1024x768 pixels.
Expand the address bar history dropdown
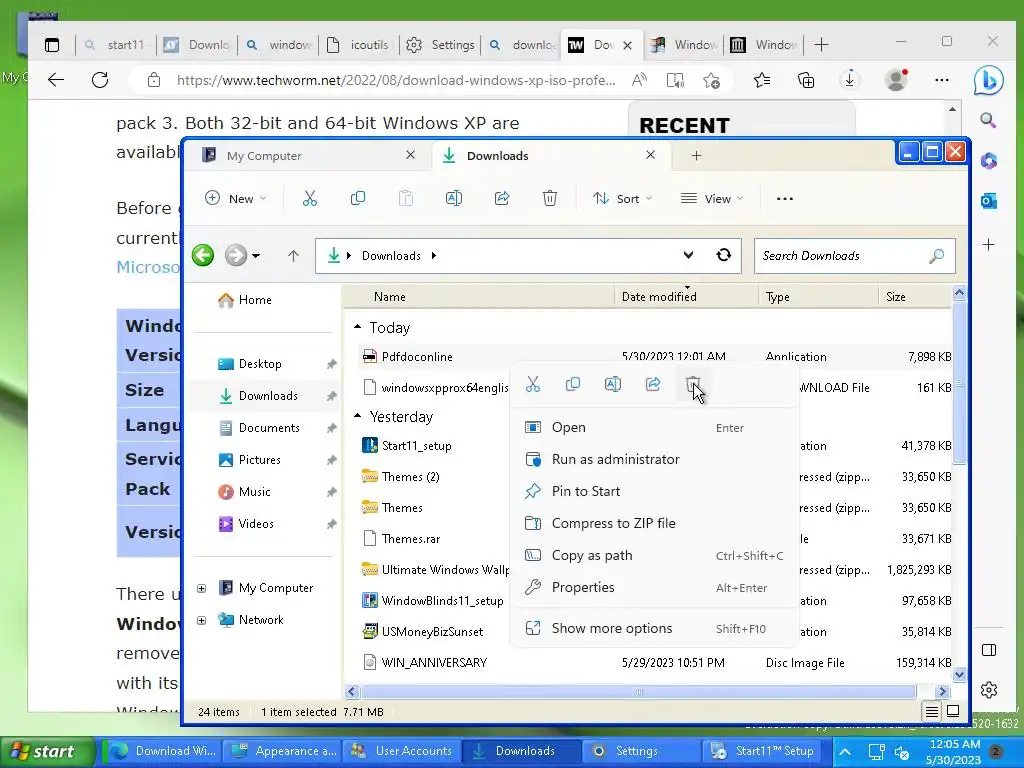tap(688, 255)
